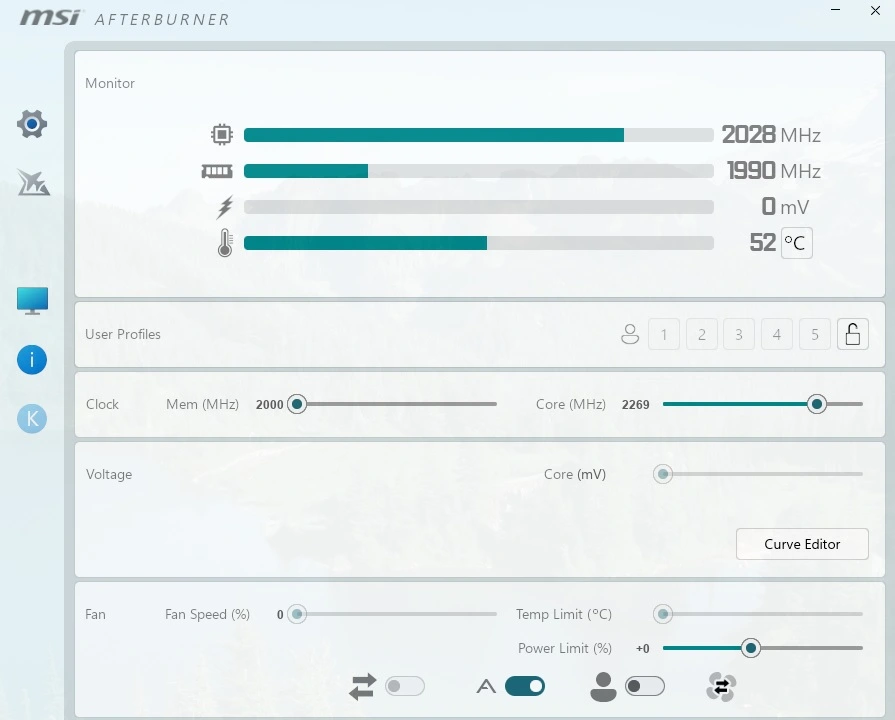Click the Power Limit (%) label

pyautogui.click(x=565, y=649)
